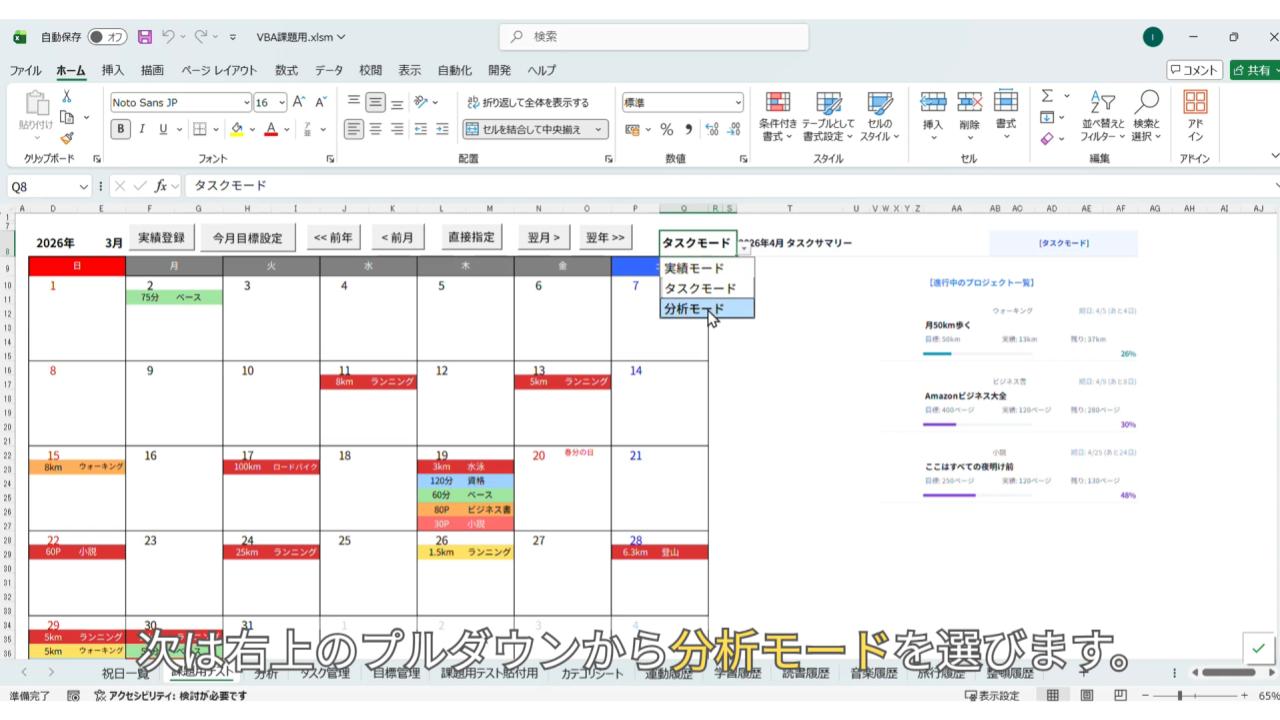Toggle Wrap Text to show all
The width and height of the screenshot is (1280, 720).
(528, 102)
